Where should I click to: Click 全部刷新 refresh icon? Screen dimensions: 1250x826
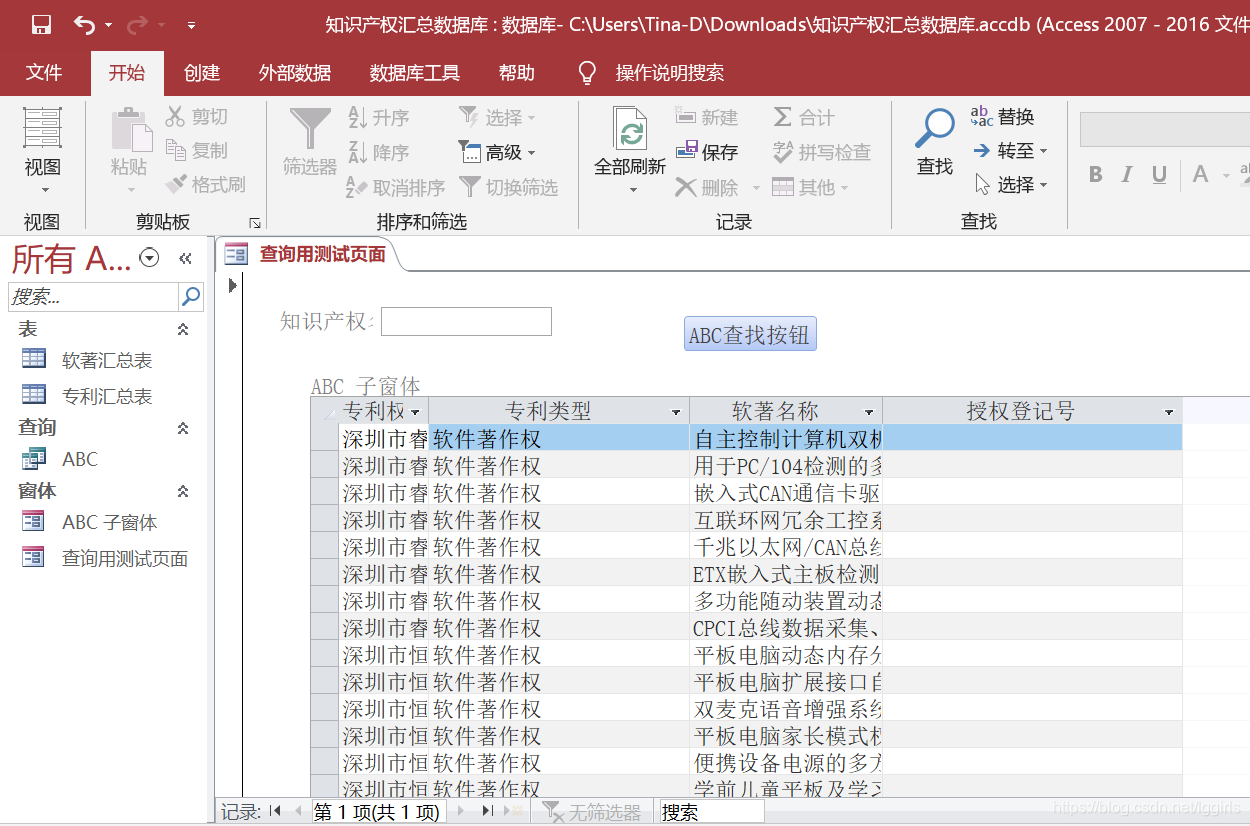(x=630, y=130)
